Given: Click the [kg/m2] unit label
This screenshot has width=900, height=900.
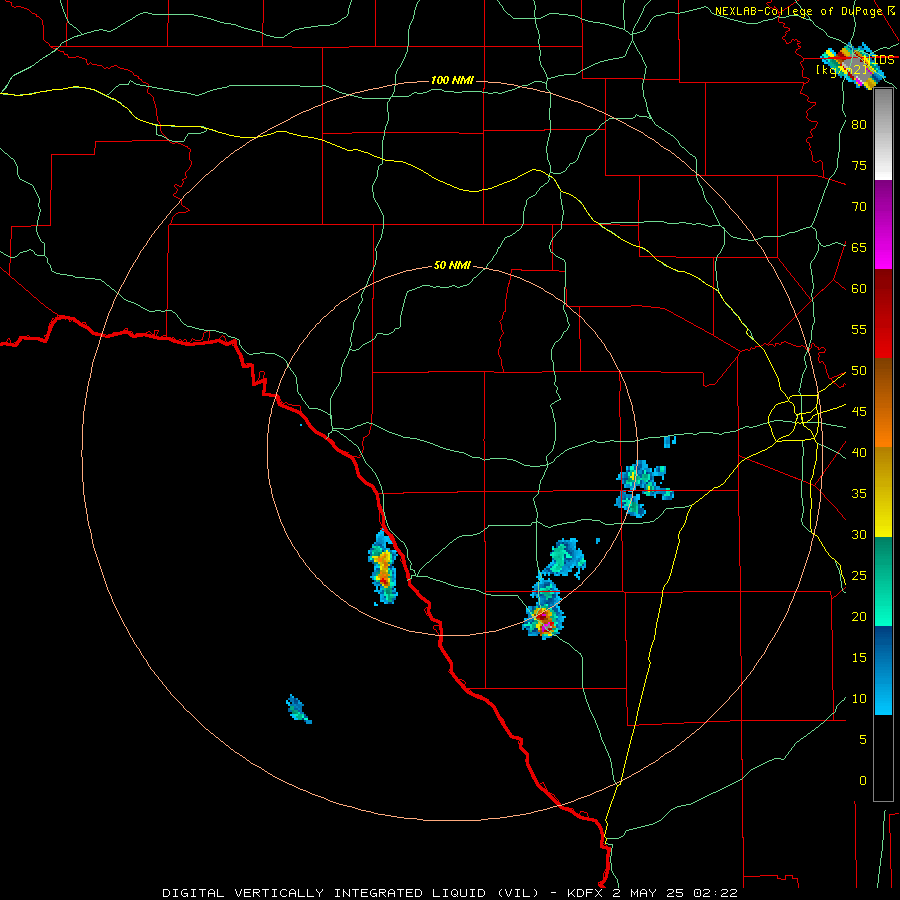Looking at the screenshot, I should (841, 69).
